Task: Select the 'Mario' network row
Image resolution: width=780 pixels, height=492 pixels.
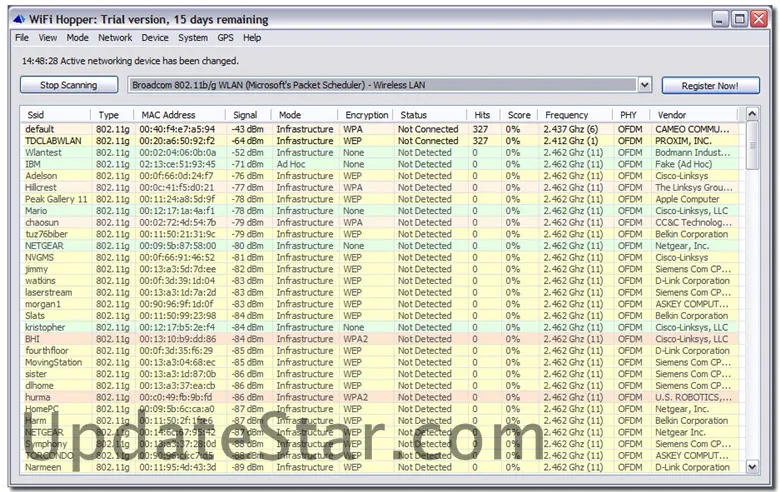Action: pyautogui.click(x=383, y=211)
